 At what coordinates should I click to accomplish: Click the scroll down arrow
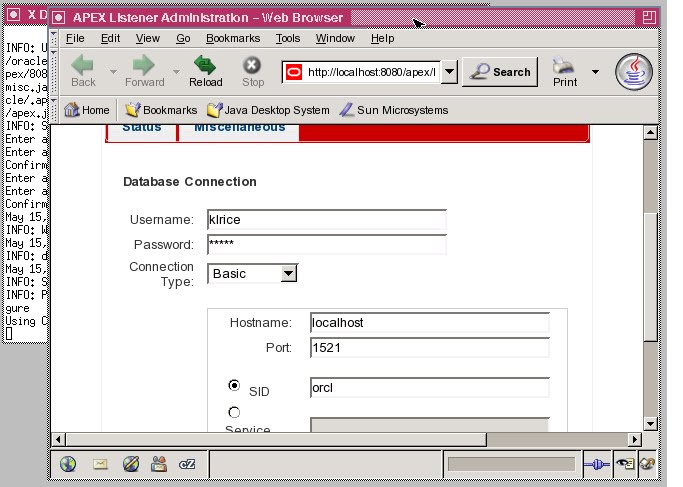point(650,423)
